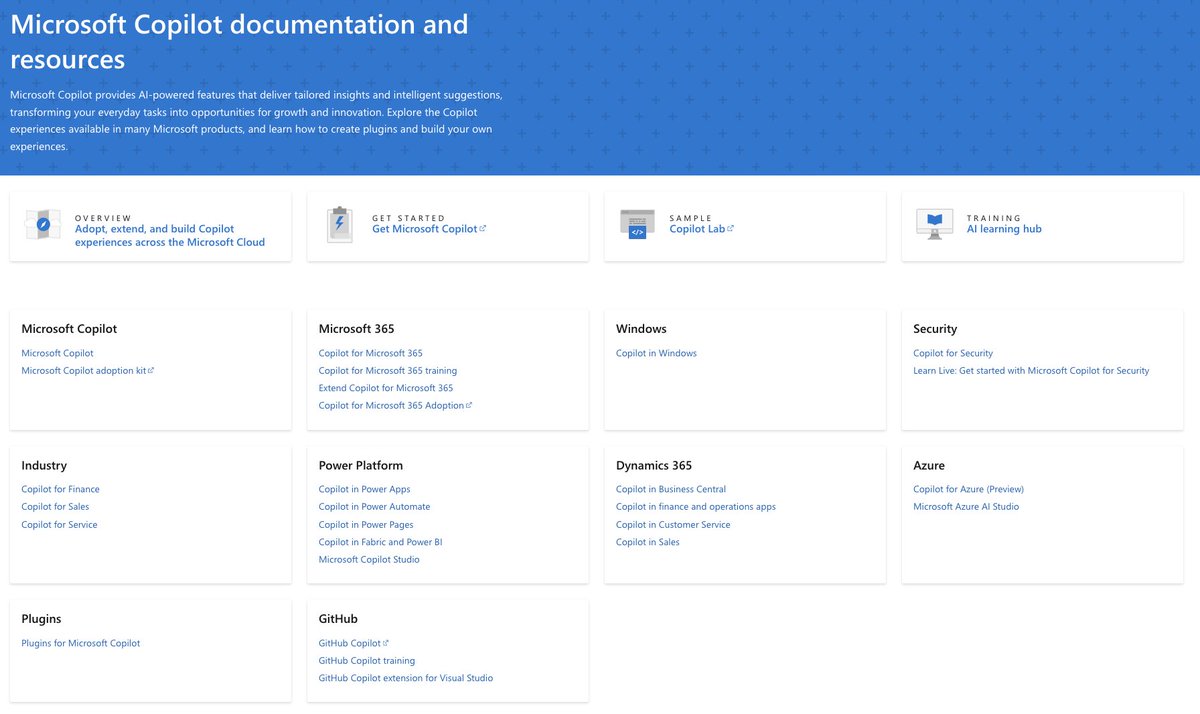Open the Microsoft Azure AI Studio link
The height and width of the screenshot is (714, 1200).
click(x=966, y=507)
